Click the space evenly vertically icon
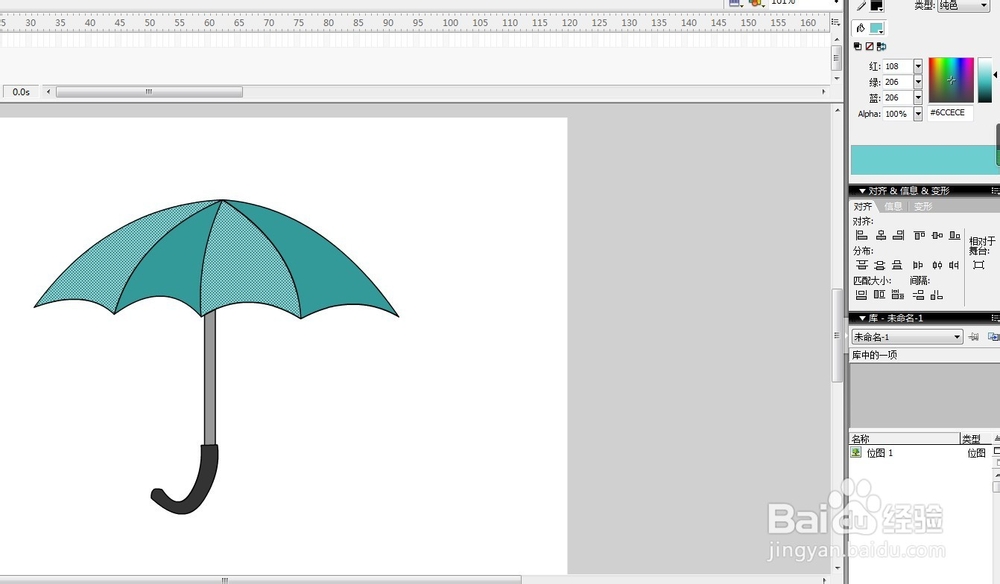The height and width of the screenshot is (584, 1000). pyautogui.click(x=918, y=295)
